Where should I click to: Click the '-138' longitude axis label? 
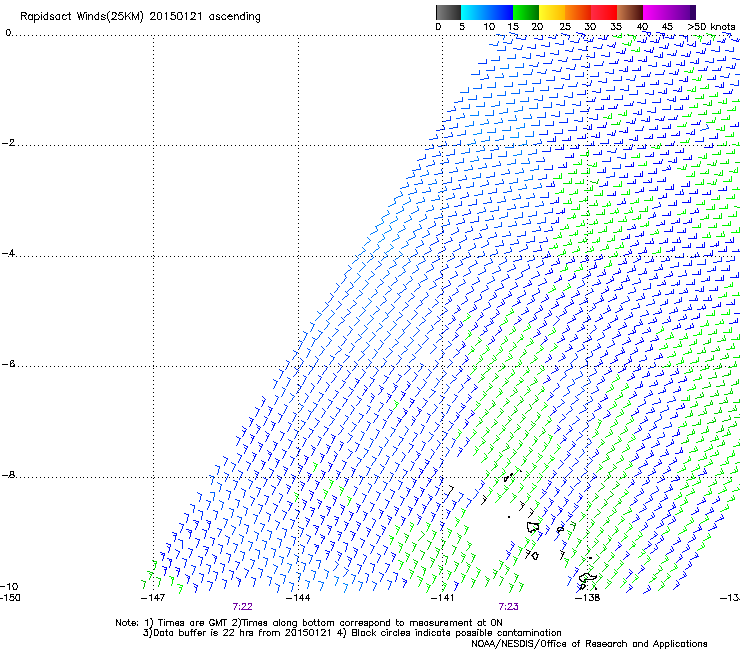(588, 598)
